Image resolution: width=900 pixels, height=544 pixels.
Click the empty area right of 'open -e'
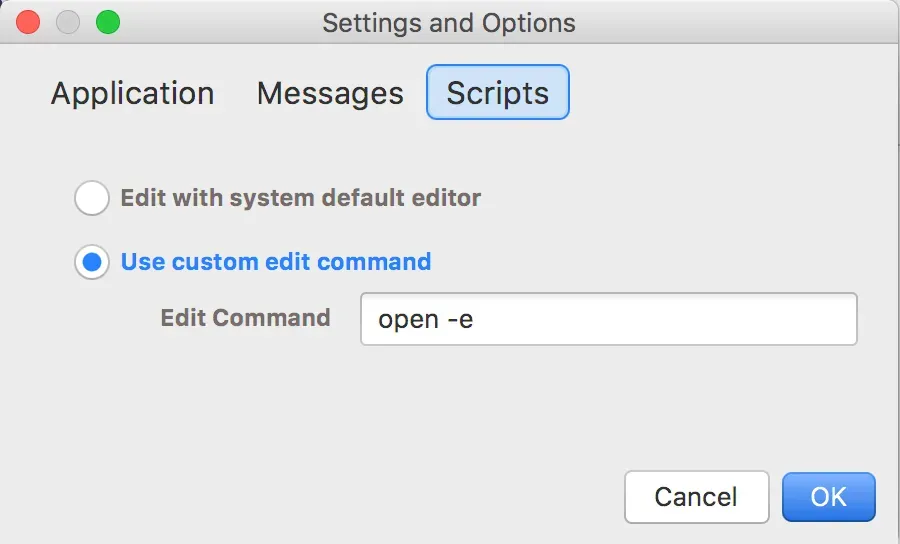point(666,319)
